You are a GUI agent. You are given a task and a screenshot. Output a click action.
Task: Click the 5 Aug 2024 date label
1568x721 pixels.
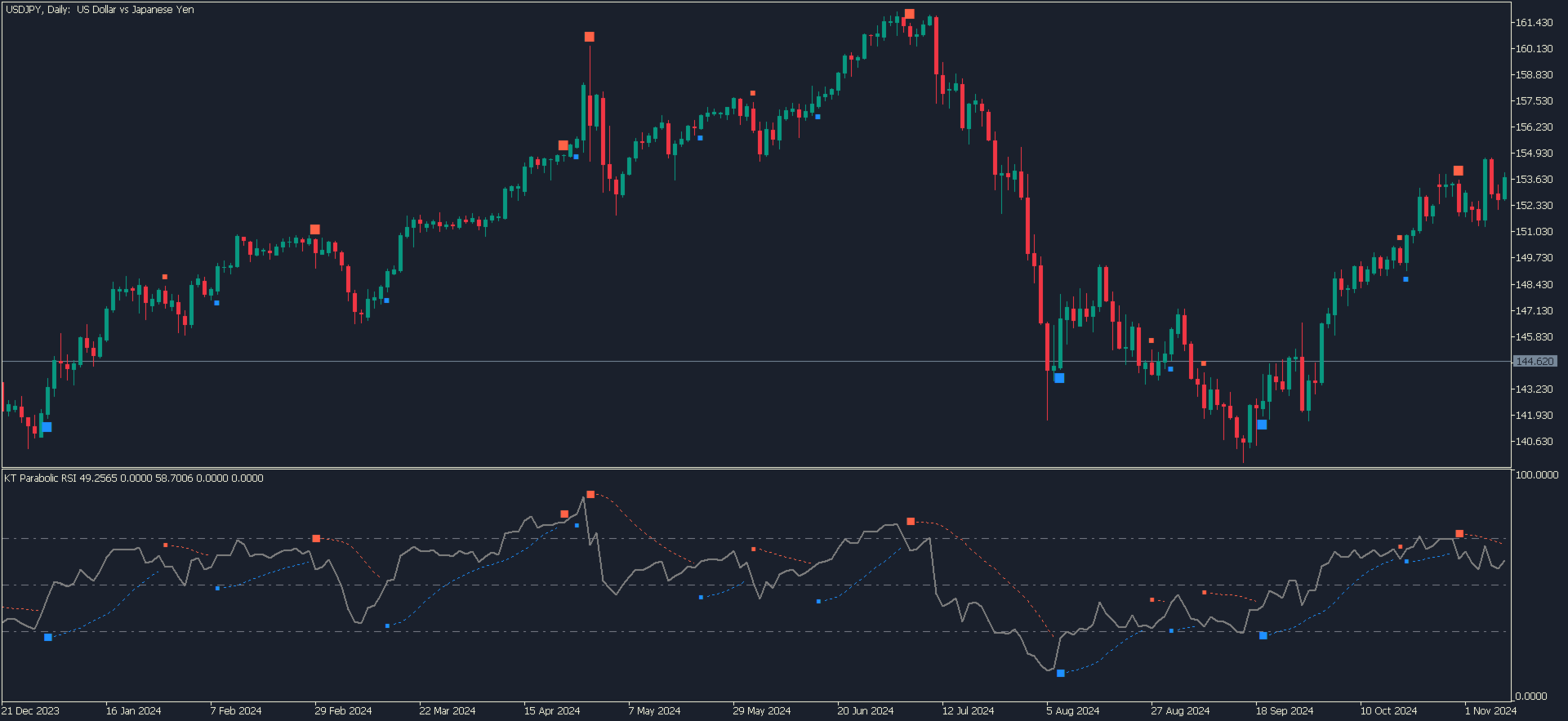click(1073, 711)
